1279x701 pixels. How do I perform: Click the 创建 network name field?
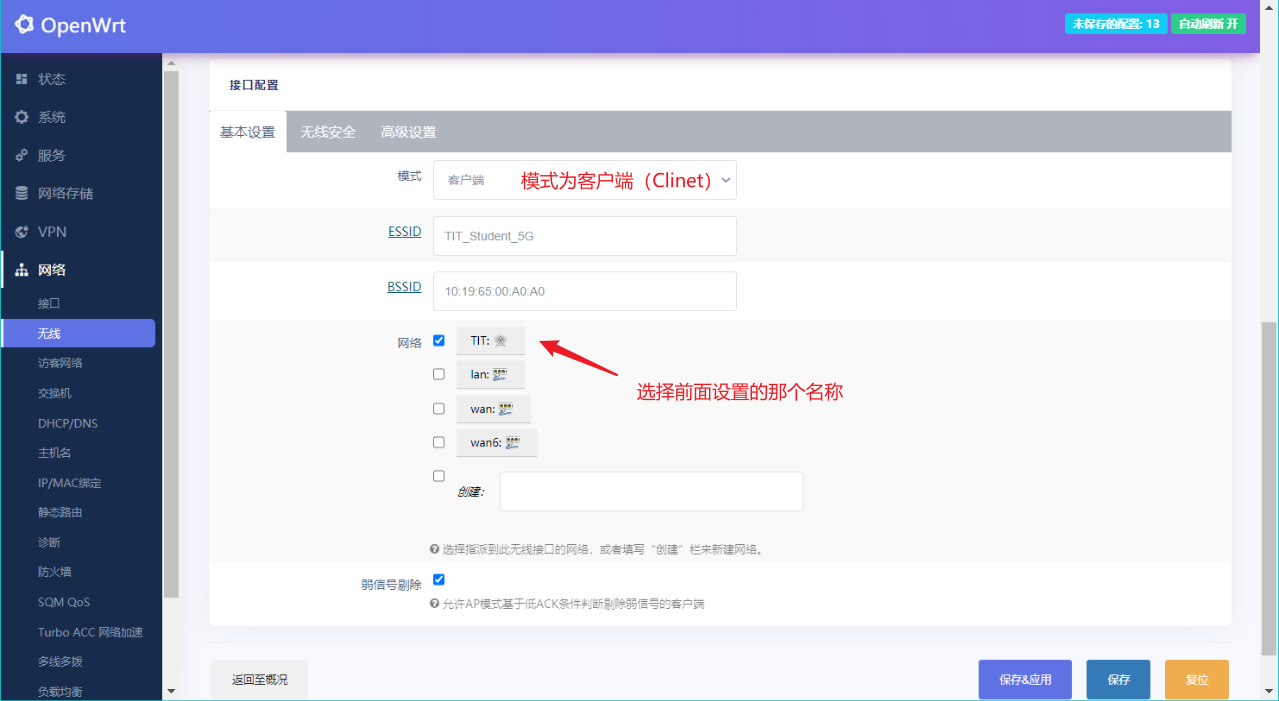point(651,491)
